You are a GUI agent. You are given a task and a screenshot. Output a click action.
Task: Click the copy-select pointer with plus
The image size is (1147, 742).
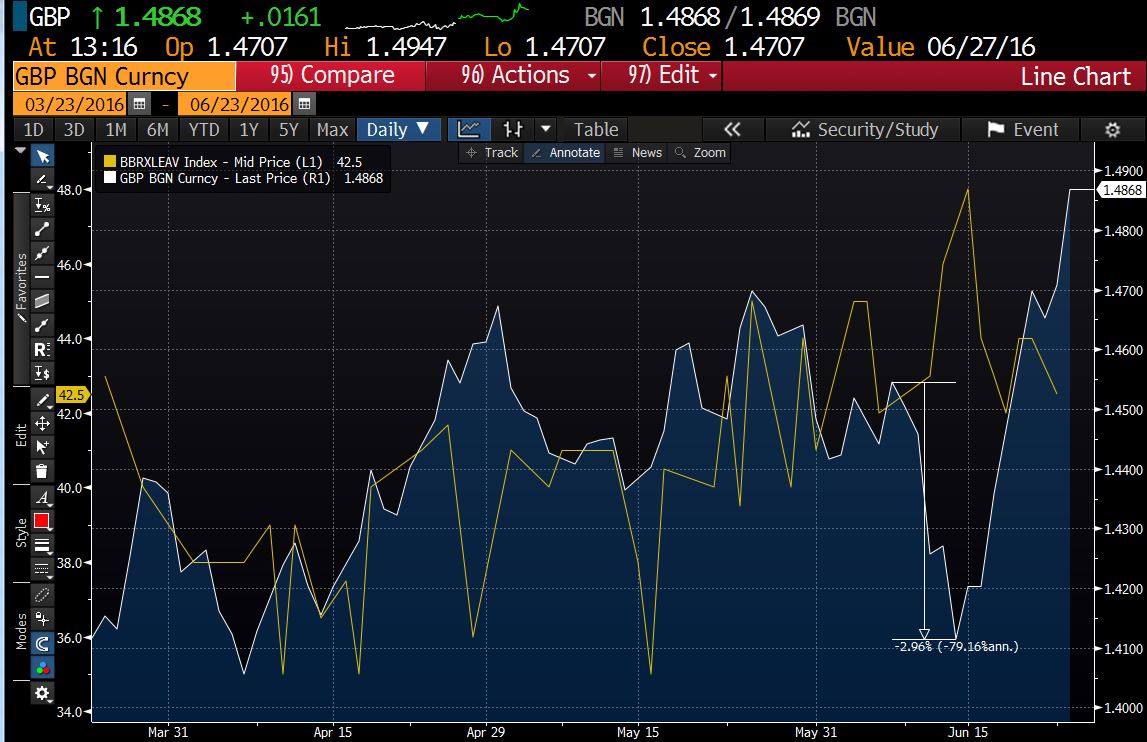tap(42, 447)
